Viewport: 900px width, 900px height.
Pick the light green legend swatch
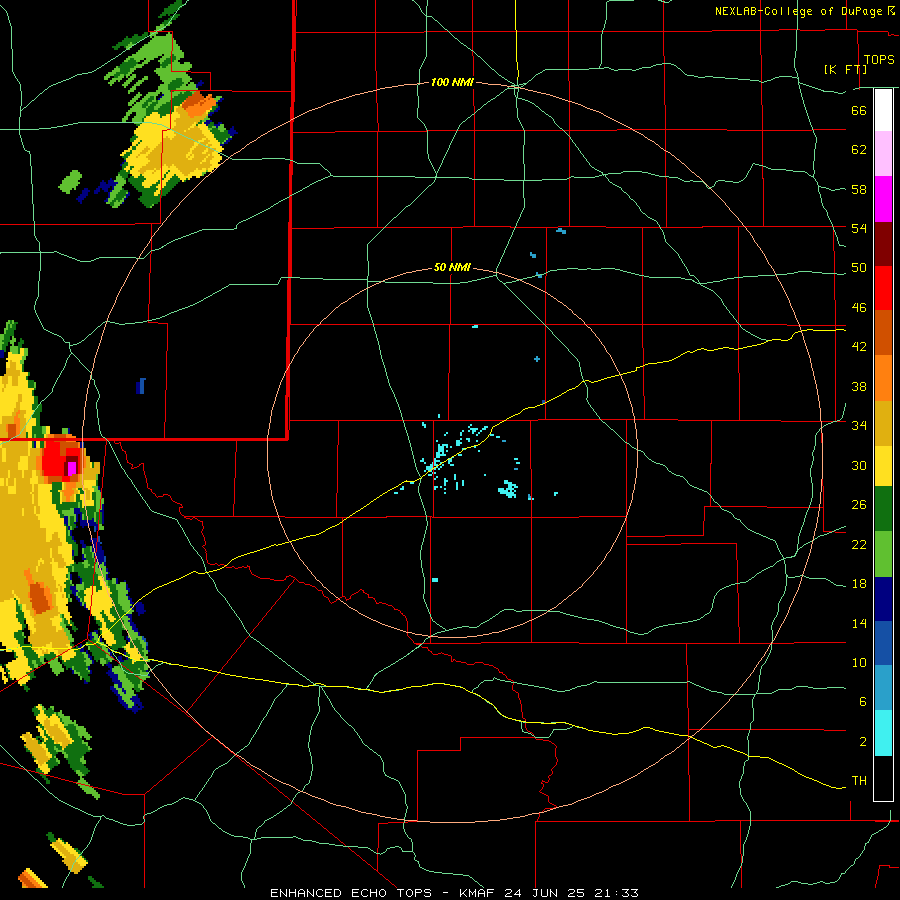[x=883, y=554]
